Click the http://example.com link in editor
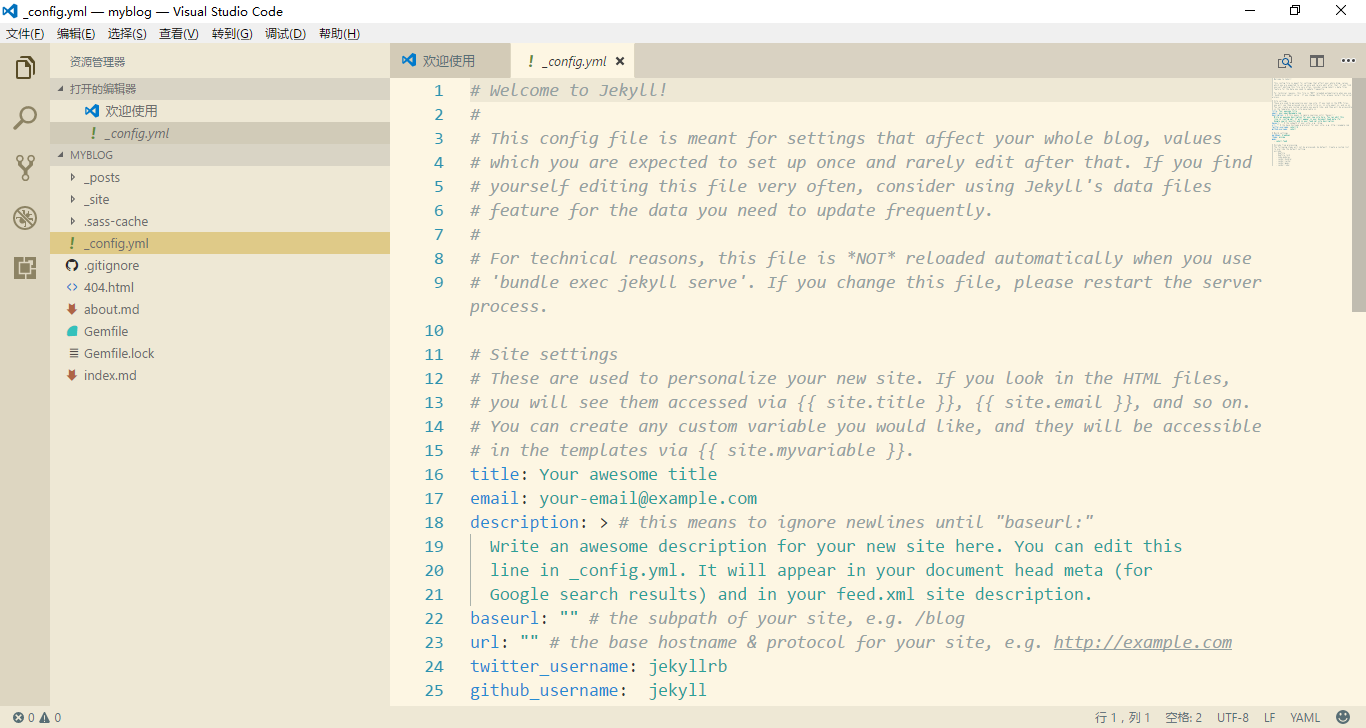 [x=1143, y=642]
